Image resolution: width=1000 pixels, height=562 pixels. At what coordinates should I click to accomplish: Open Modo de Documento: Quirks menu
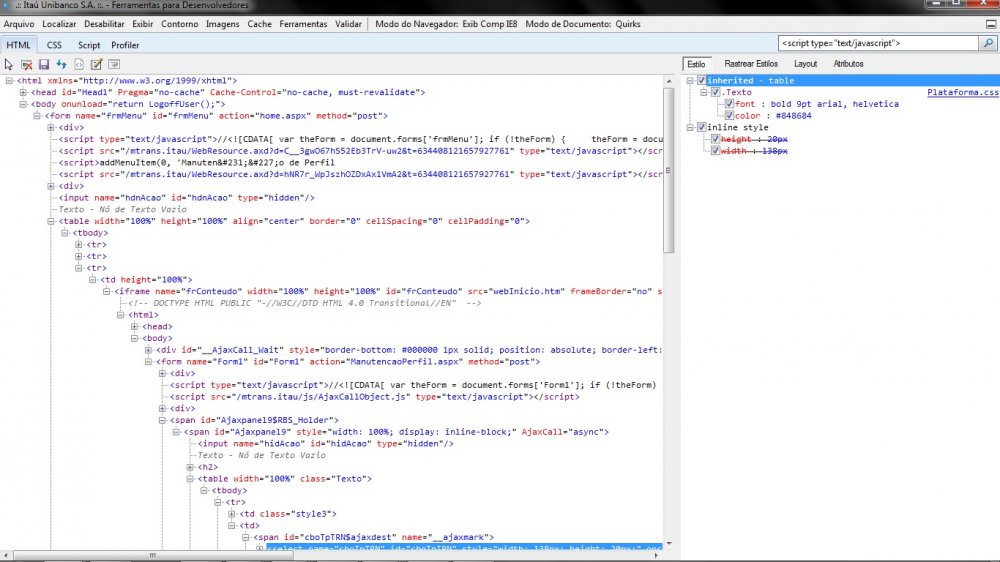(583, 24)
